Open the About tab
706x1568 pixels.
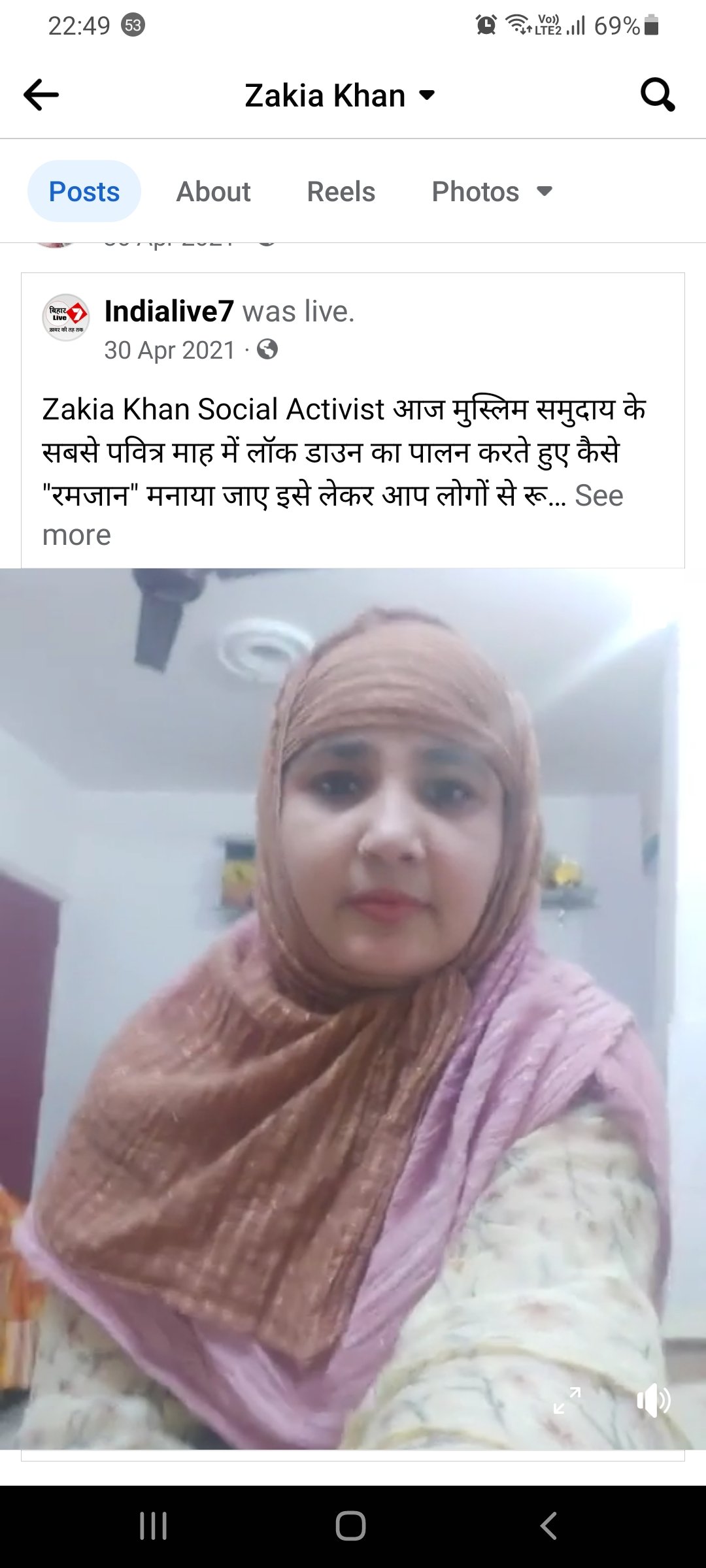[x=214, y=191]
